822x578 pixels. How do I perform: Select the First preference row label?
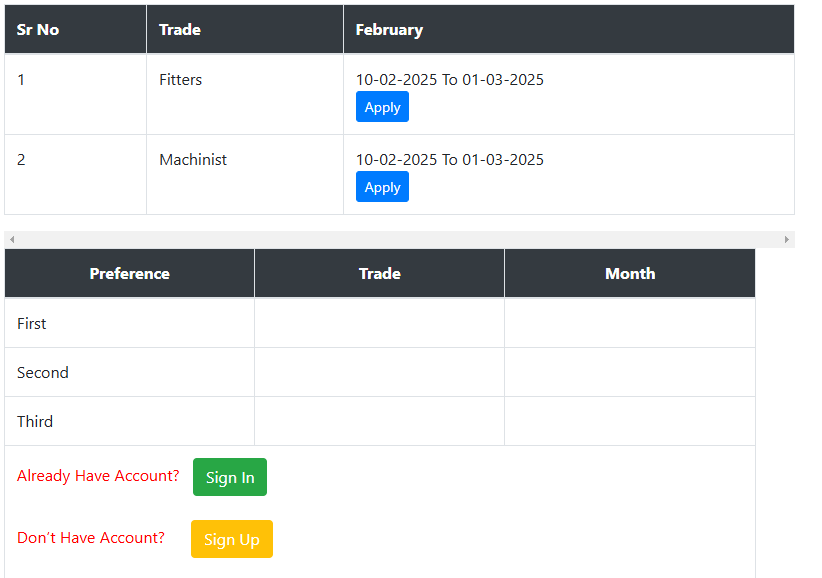(31, 323)
